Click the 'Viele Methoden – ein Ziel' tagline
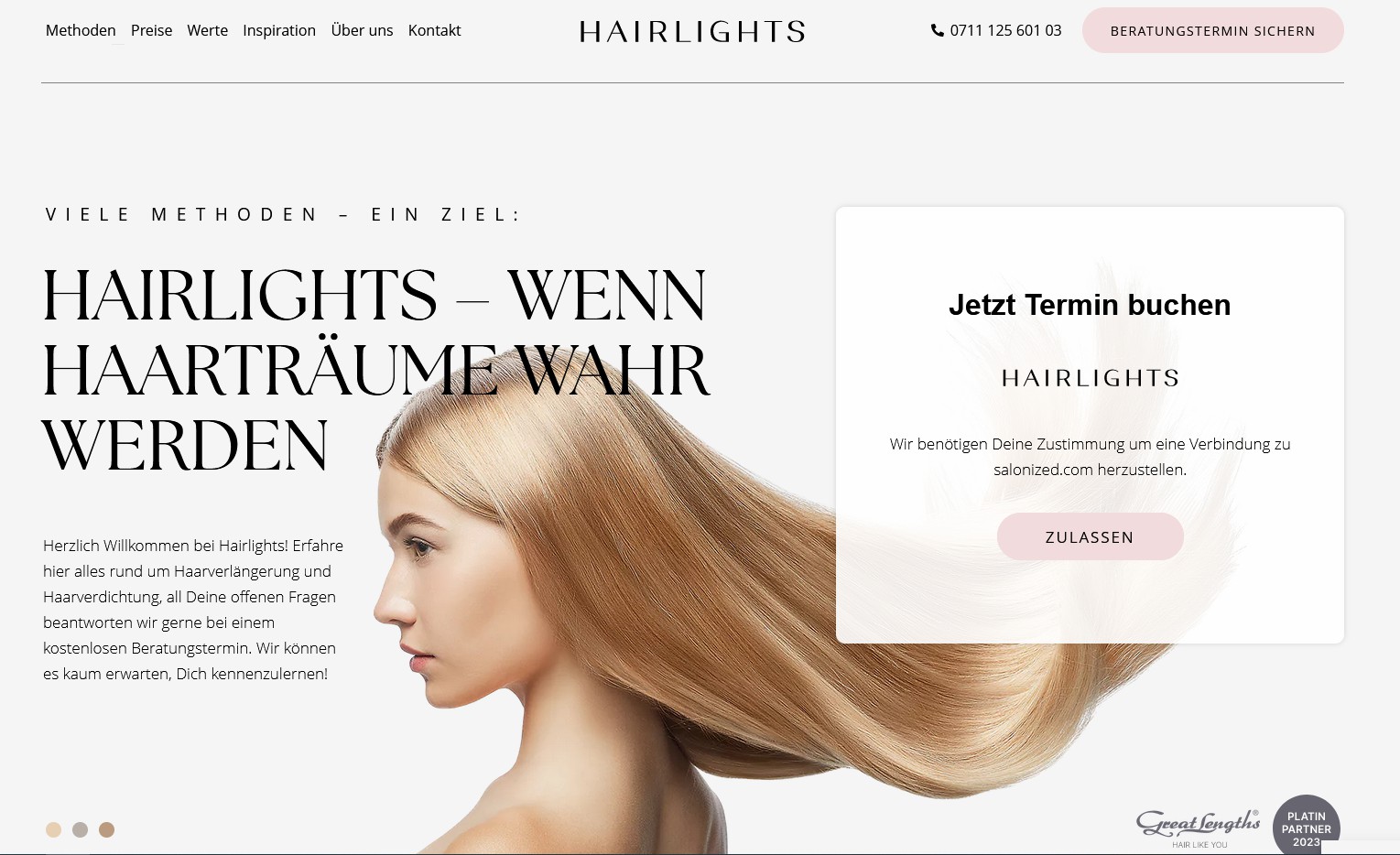The image size is (1400, 855). click(x=283, y=214)
